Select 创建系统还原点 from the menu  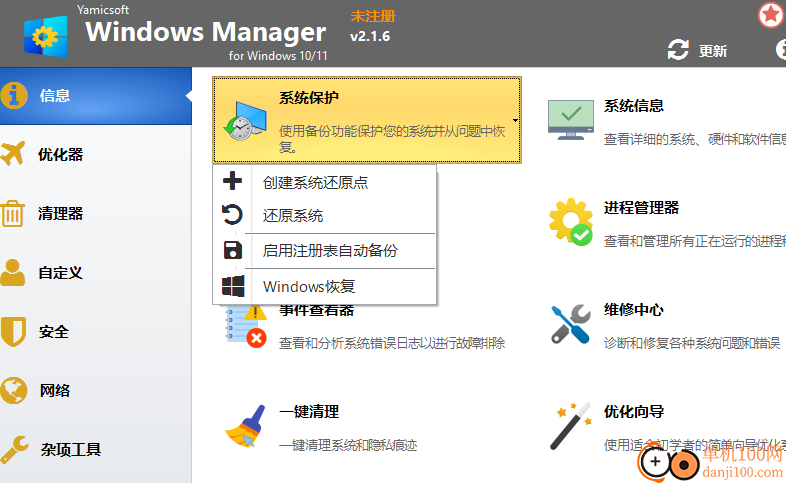(325, 182)
